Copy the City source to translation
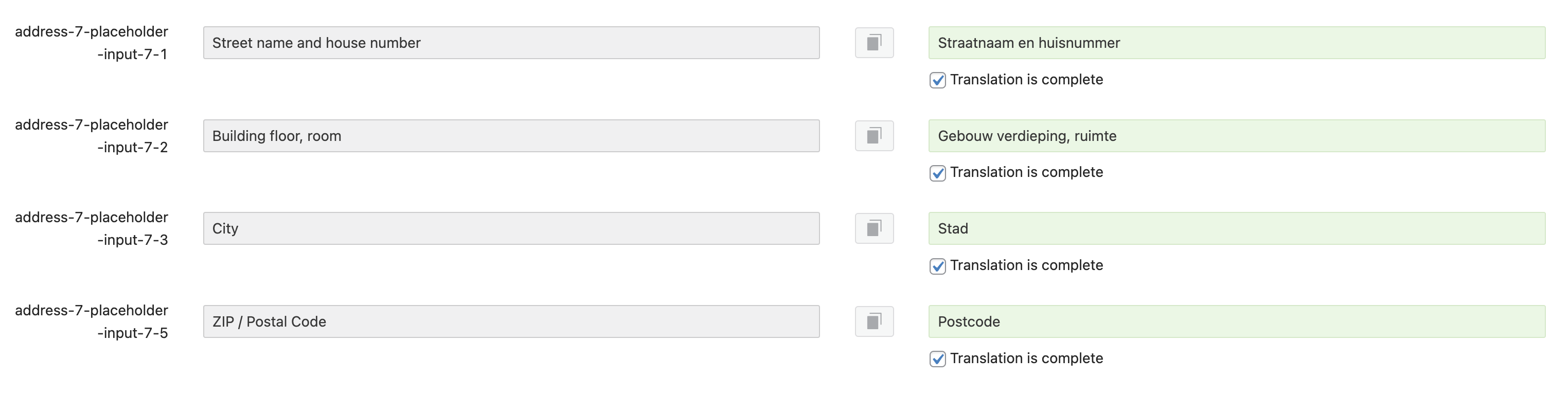This screenshot has height=394, width=1568. [x=874, y=228]
